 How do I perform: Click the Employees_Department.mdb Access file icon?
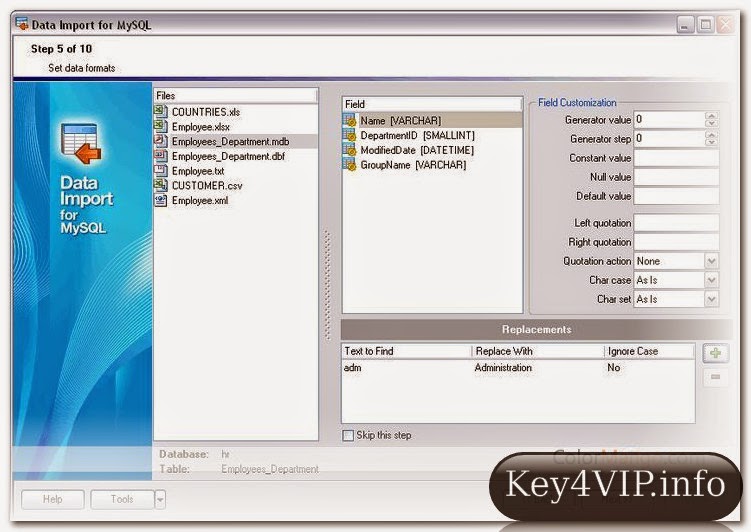point(160,141)
